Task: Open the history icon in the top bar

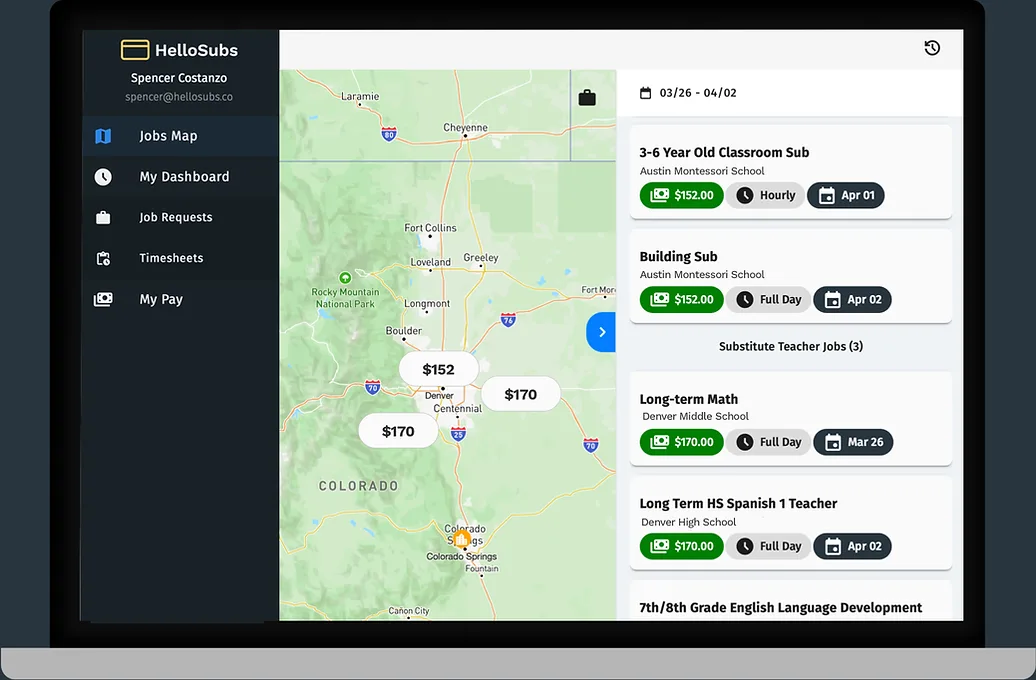Action: tap(932, 48)
